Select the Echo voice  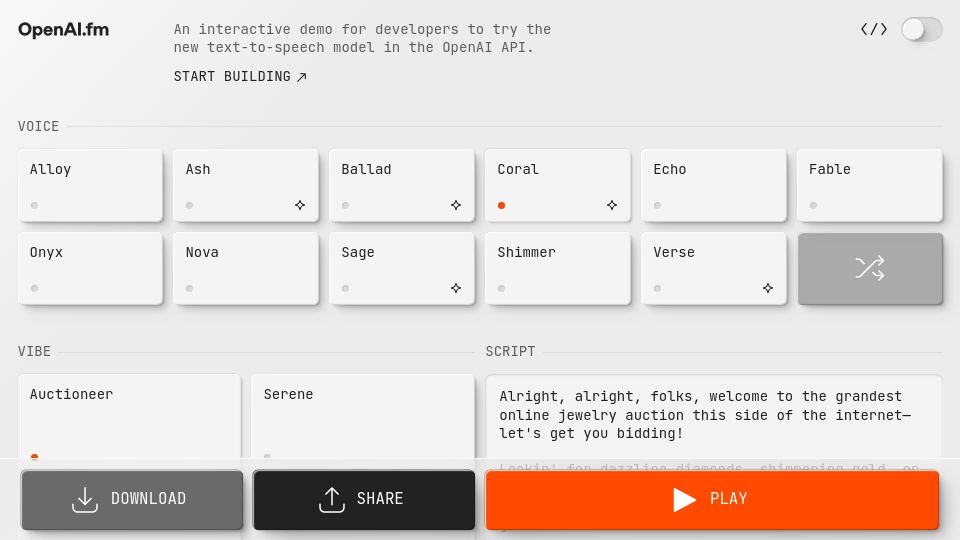tap(714, 186)
